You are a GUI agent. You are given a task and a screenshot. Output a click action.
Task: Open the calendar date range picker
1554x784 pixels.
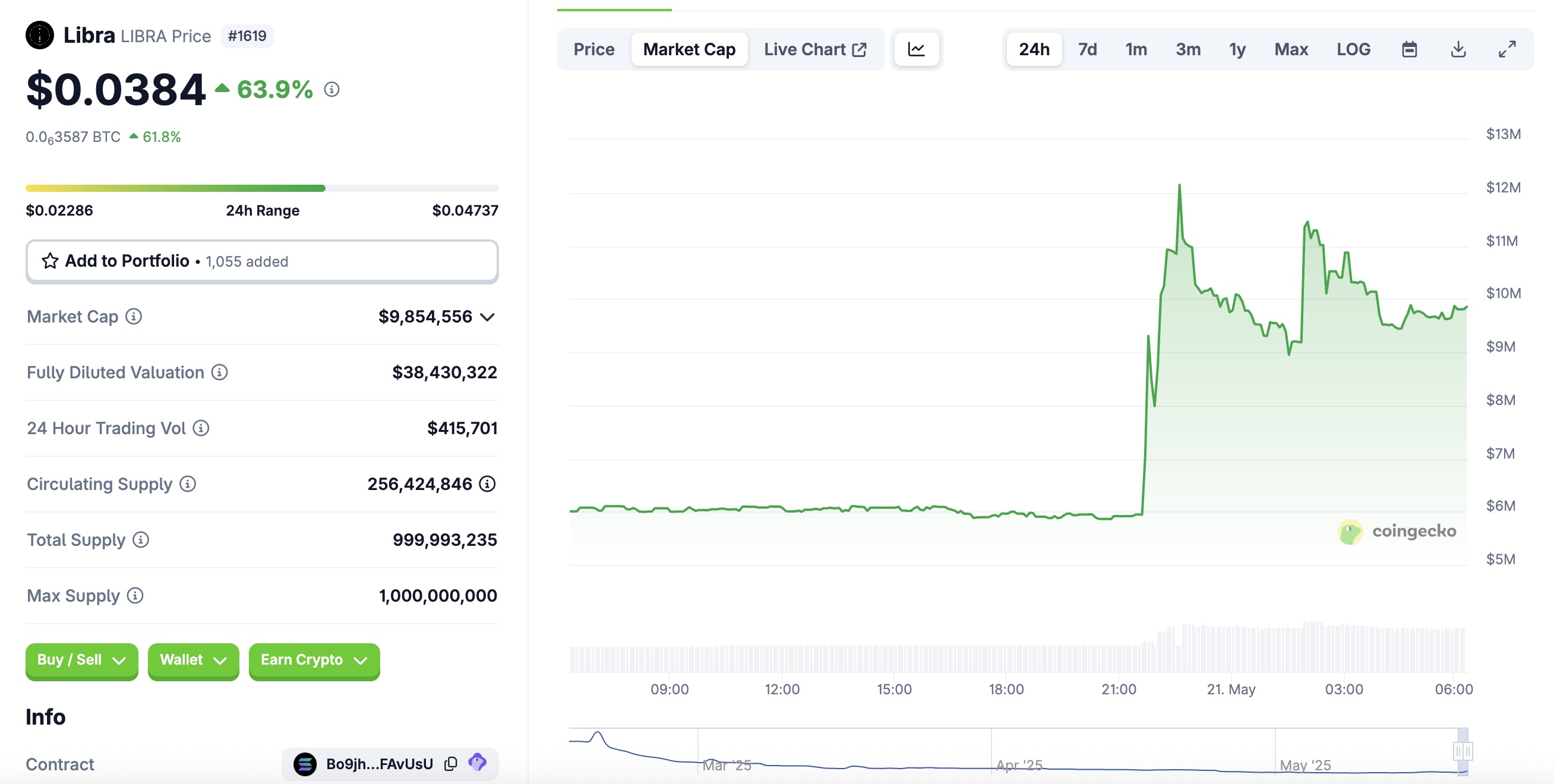1408,49
